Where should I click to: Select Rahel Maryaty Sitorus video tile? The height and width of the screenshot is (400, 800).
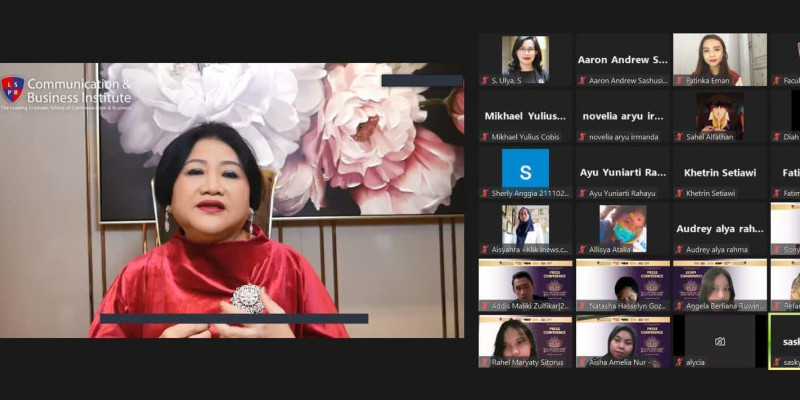[x=526, y=341]
